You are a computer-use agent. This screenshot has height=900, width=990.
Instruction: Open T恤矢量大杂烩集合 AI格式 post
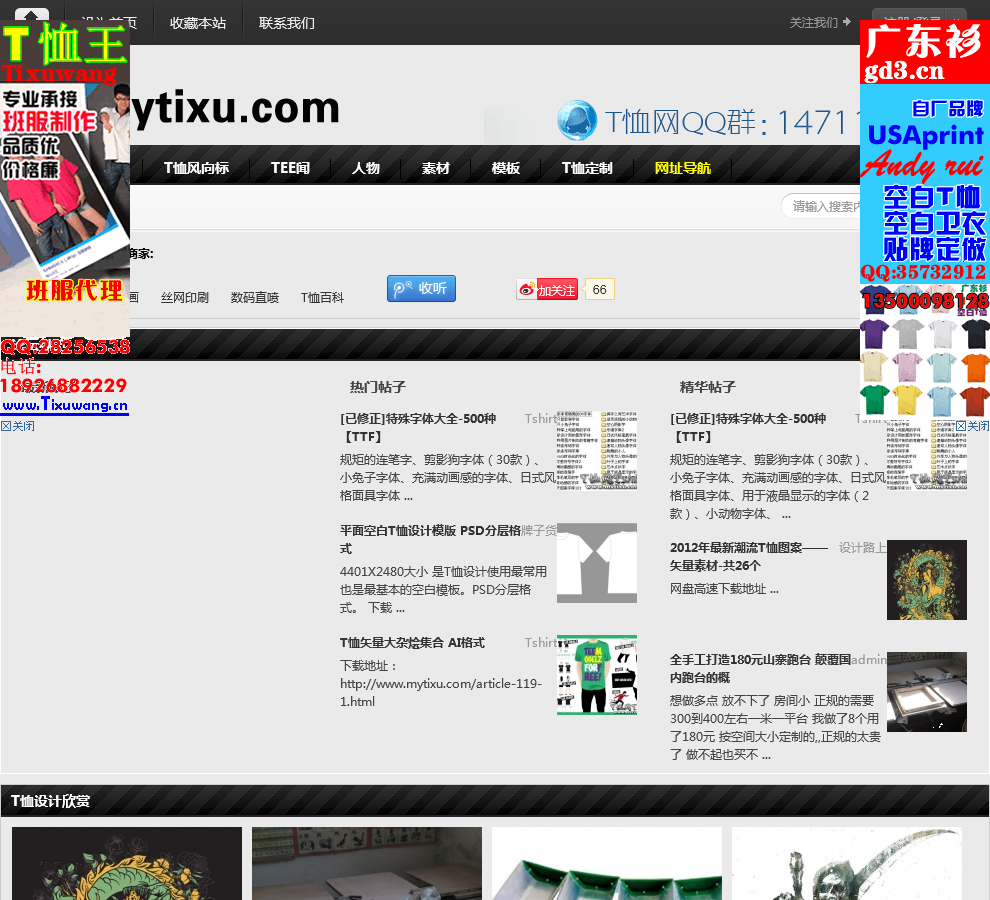coord(412,643)
